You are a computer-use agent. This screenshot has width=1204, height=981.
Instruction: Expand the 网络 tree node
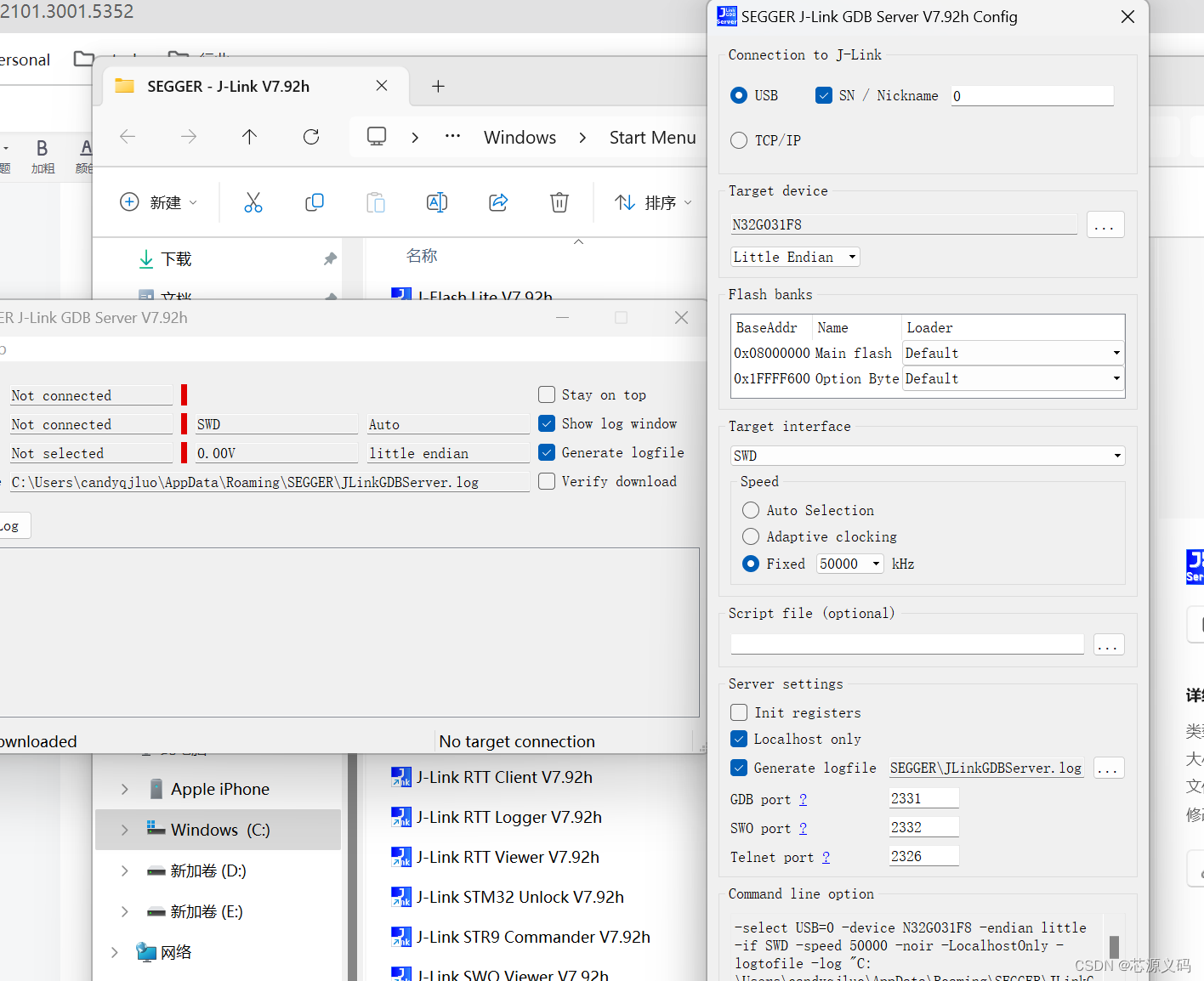point(115,952)
